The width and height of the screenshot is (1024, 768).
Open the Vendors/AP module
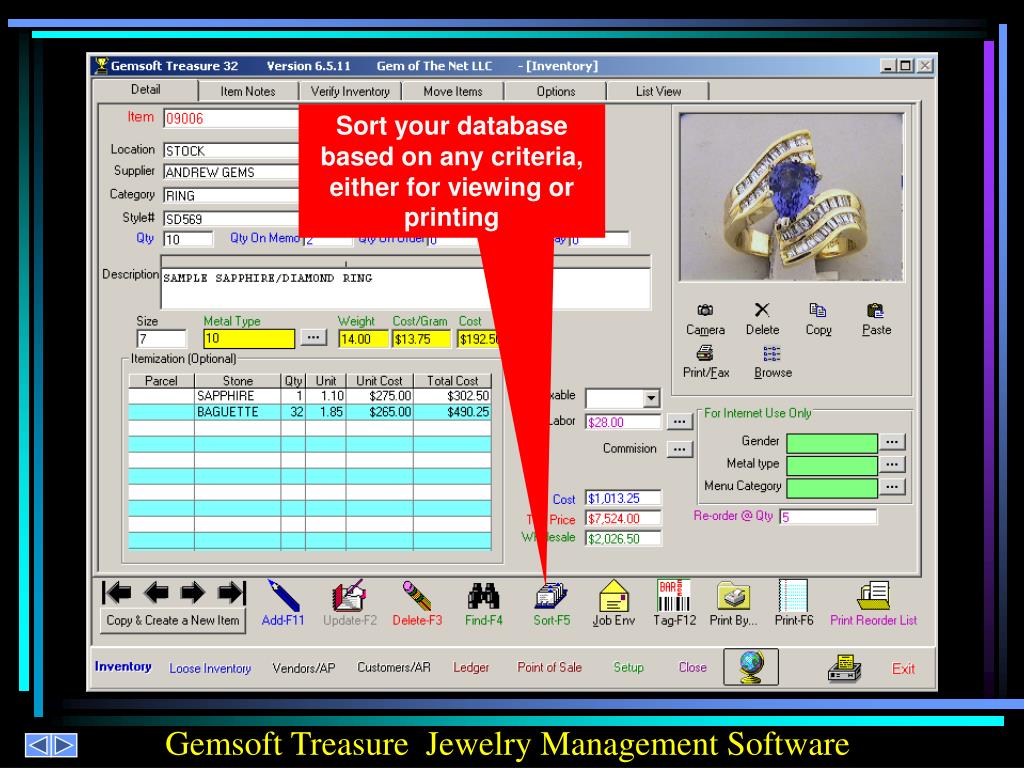tap(304, 668)
